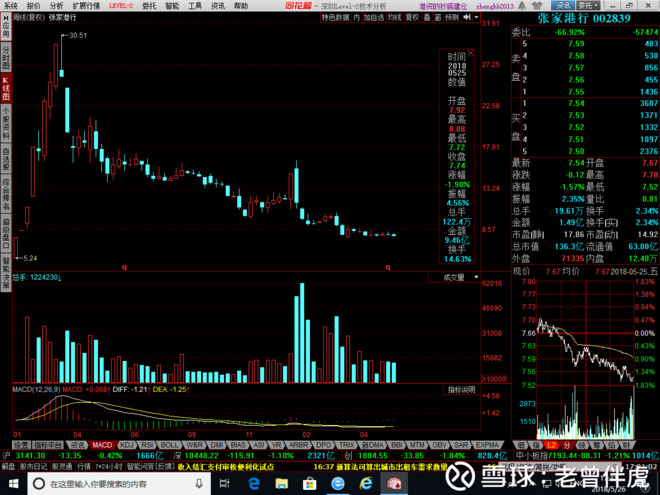Image resolution: width=660 pixels, height=495 pixels.
Task: Click the 设置 indicator settings button
Action: pos(21,445)
